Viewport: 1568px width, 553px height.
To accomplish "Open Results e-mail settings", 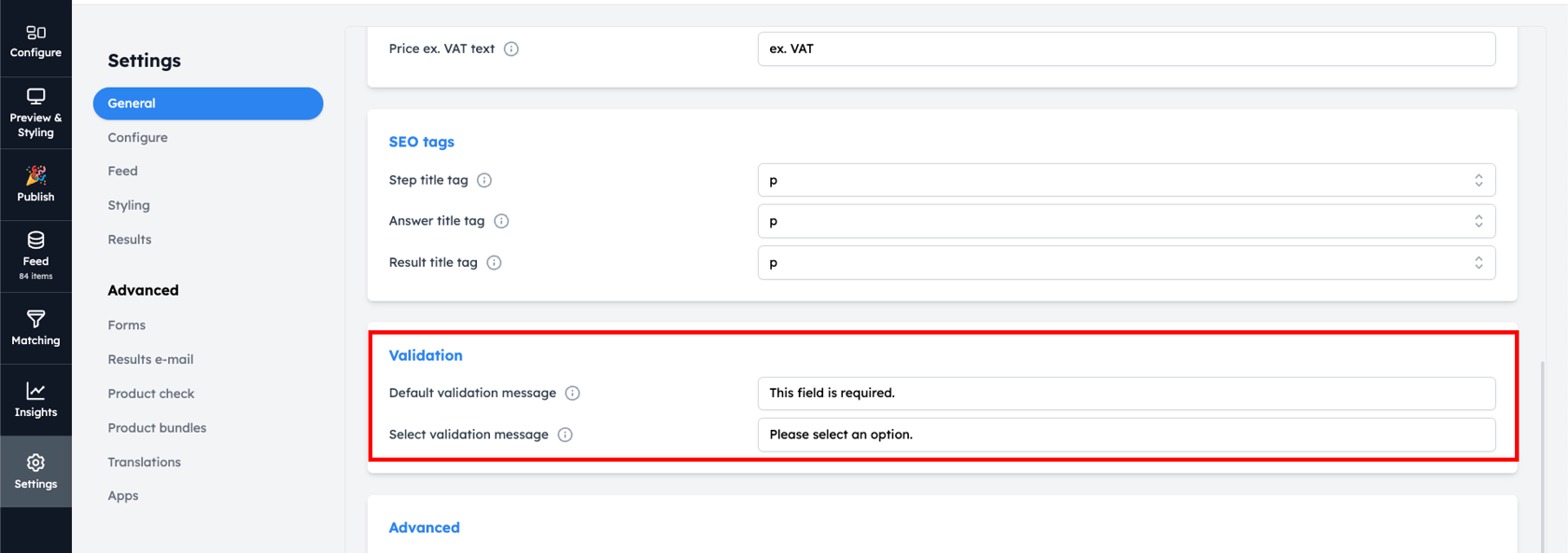I will pos(150,359).
